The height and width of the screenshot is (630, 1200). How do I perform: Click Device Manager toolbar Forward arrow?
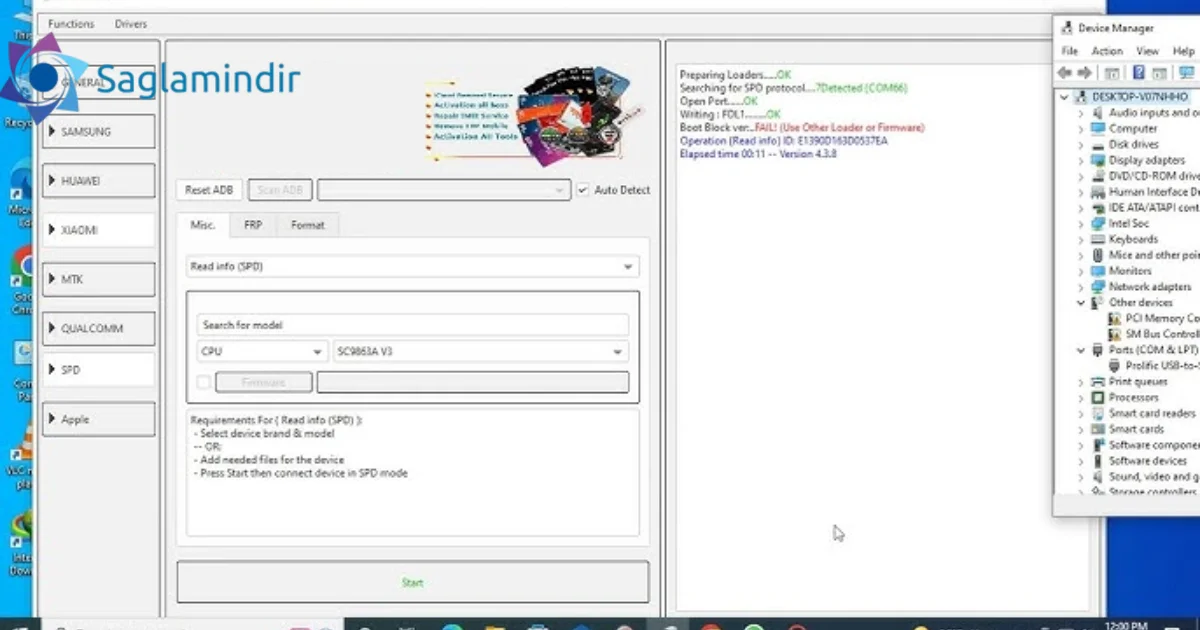coord(1085,73)
